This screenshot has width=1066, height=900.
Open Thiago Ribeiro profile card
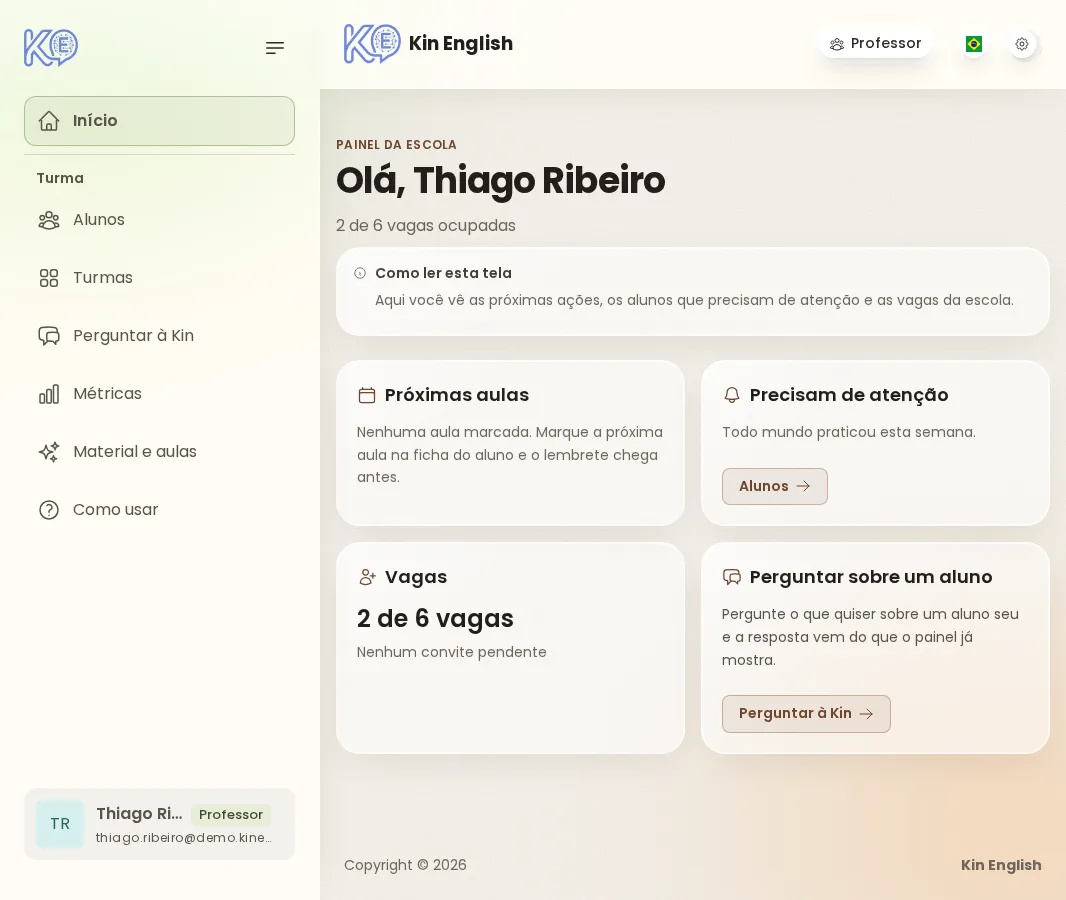(x=159, y=824)
